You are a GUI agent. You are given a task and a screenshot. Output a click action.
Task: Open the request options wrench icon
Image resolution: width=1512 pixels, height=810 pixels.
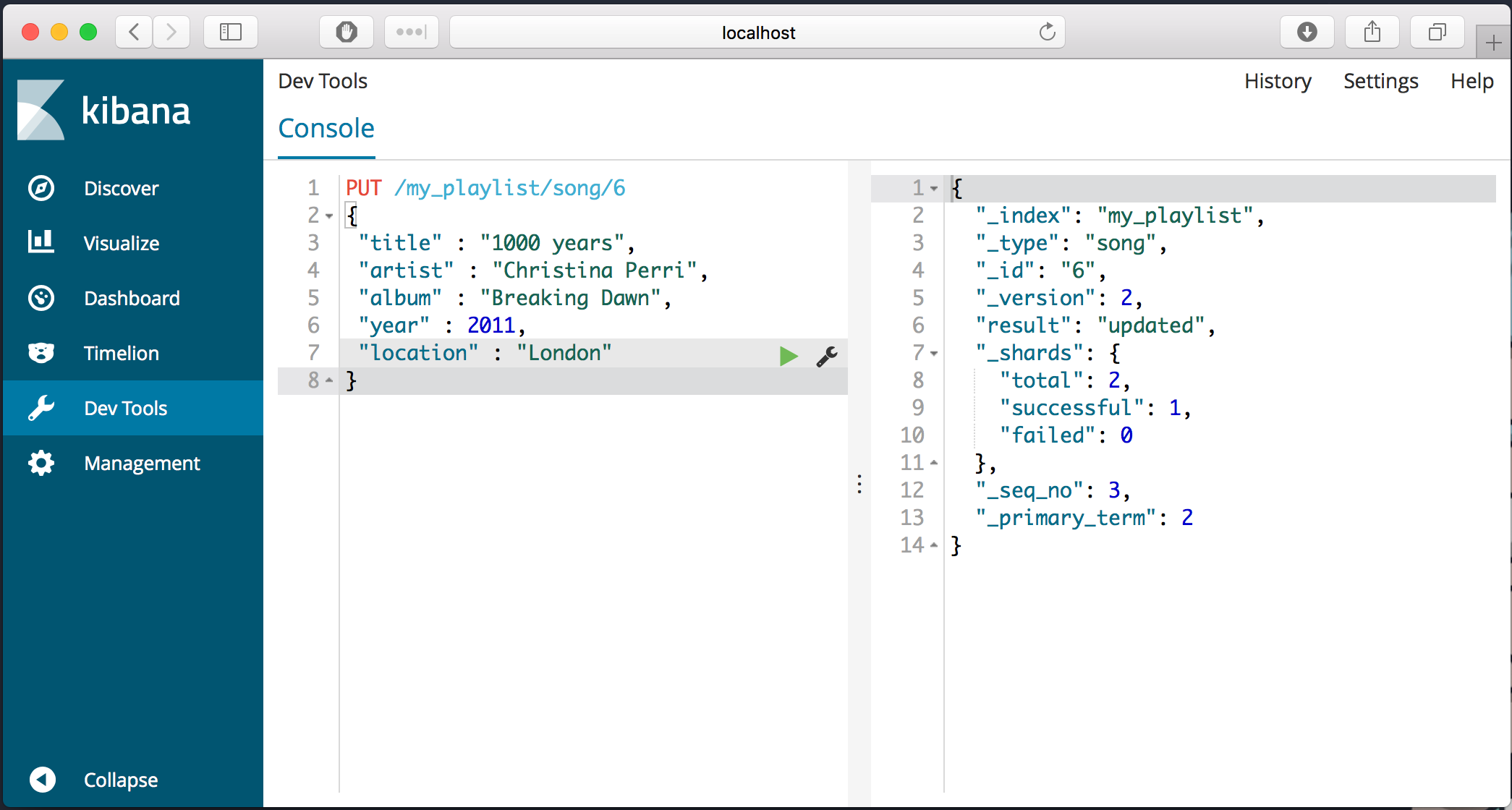click(x=826, y=356)
